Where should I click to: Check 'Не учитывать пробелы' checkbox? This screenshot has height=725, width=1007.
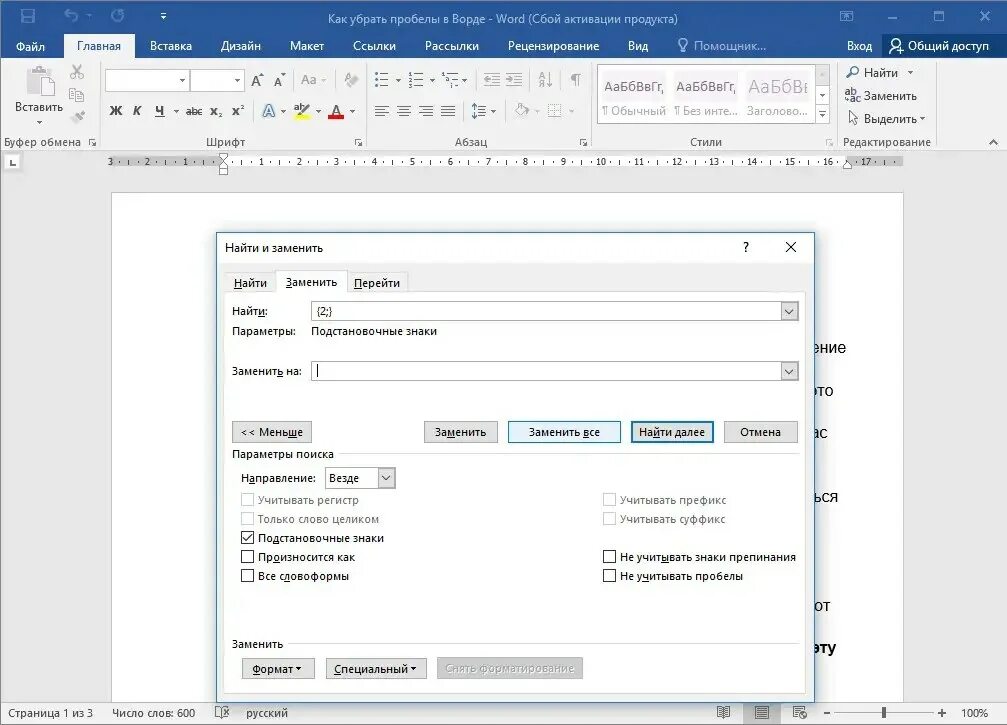coord(609,576)
